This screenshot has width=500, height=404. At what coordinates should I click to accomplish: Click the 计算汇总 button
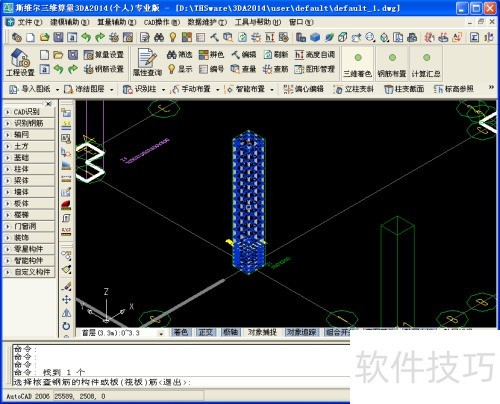pos(426,63)
